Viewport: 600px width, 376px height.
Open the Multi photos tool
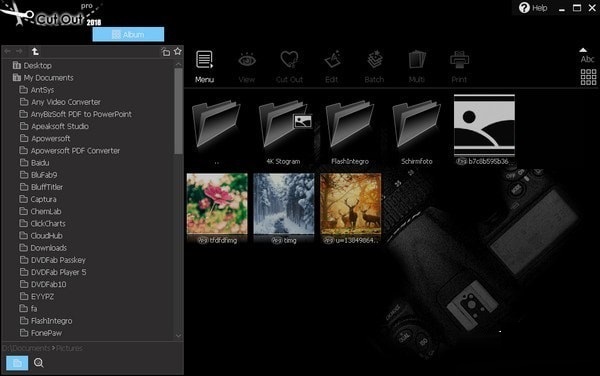coord(417,67)
